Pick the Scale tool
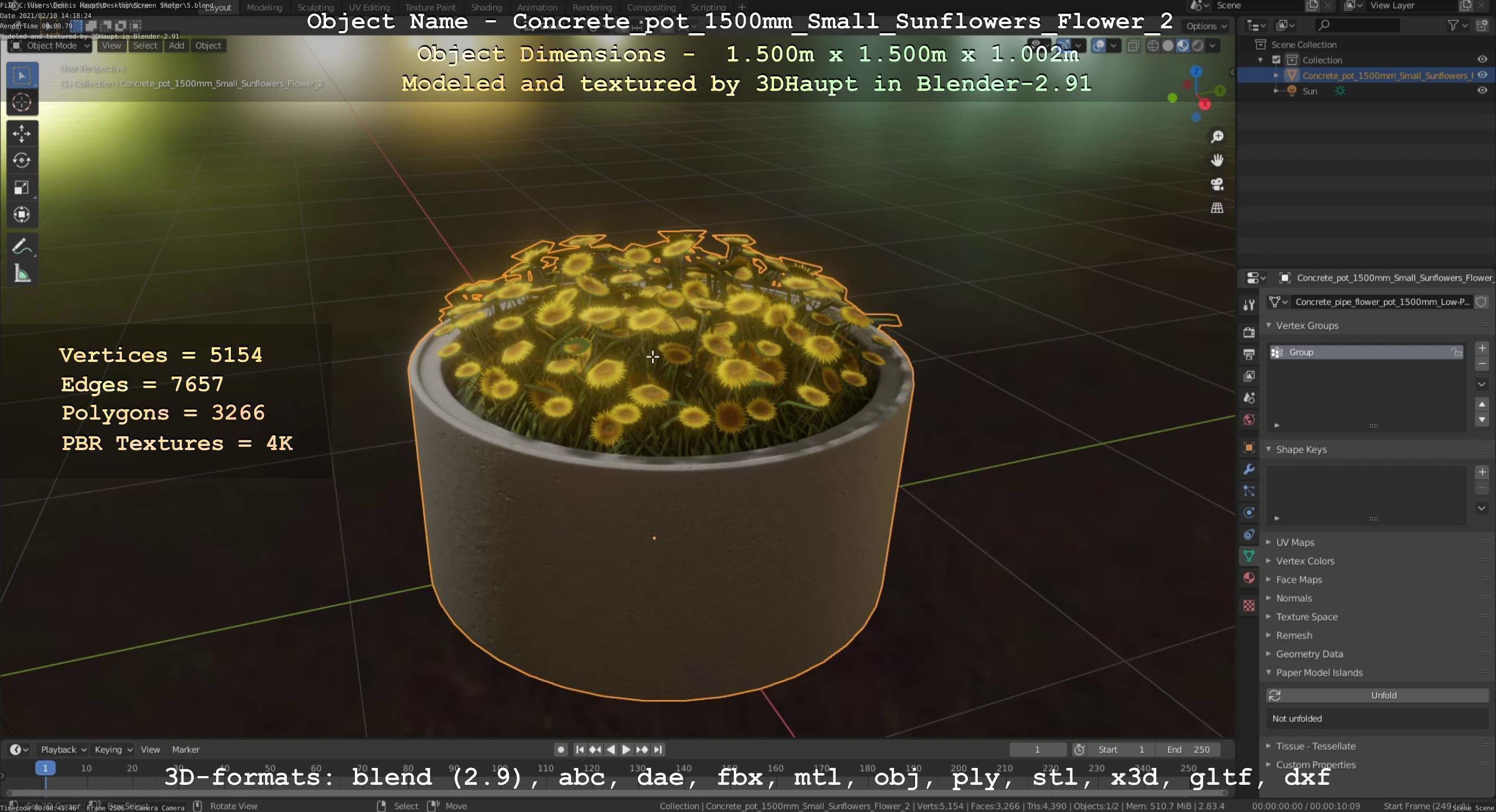The width and height of the screenshot is (1496, 812). [22, 187]
